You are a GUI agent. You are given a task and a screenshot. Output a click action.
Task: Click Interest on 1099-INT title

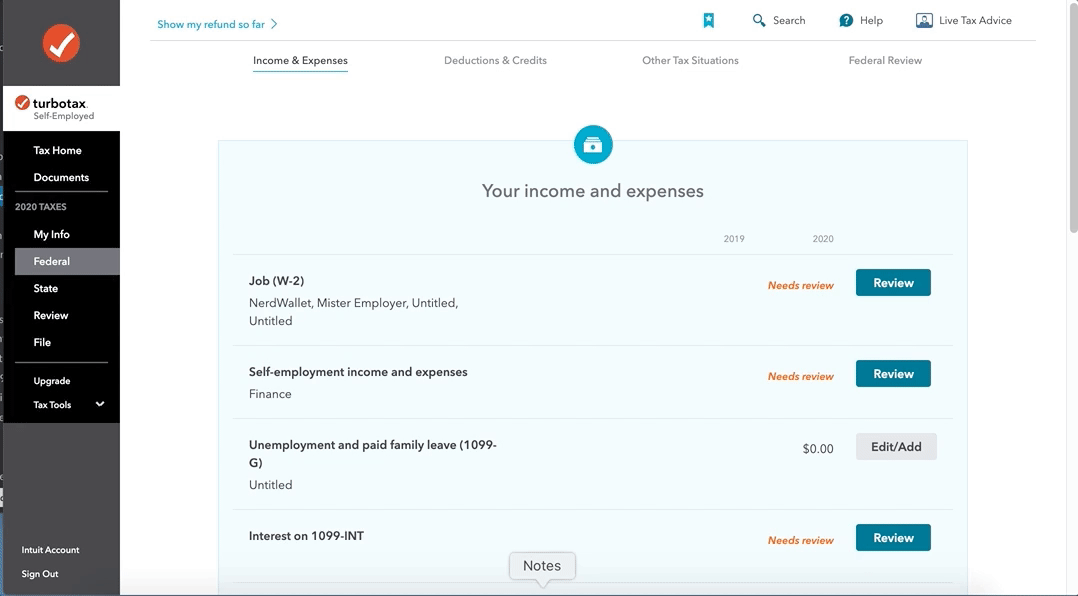306,536
